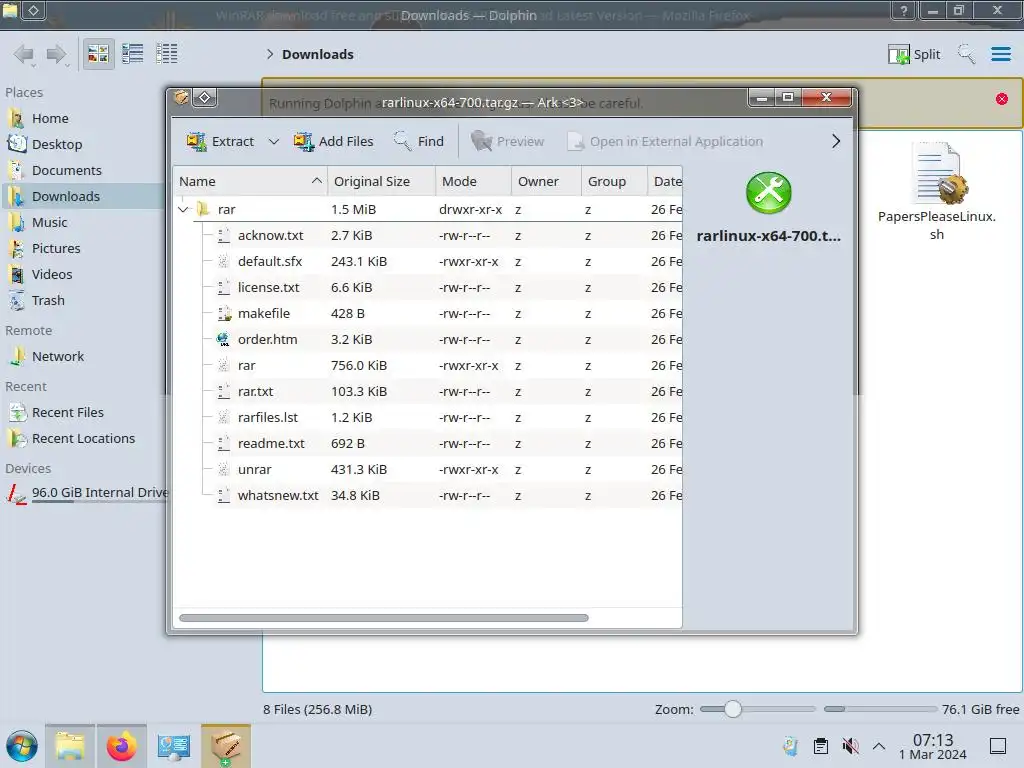Click the Preview toolbar button
Image resolution: width=1024 pixels, height=768 pixels.
(507, 141)
